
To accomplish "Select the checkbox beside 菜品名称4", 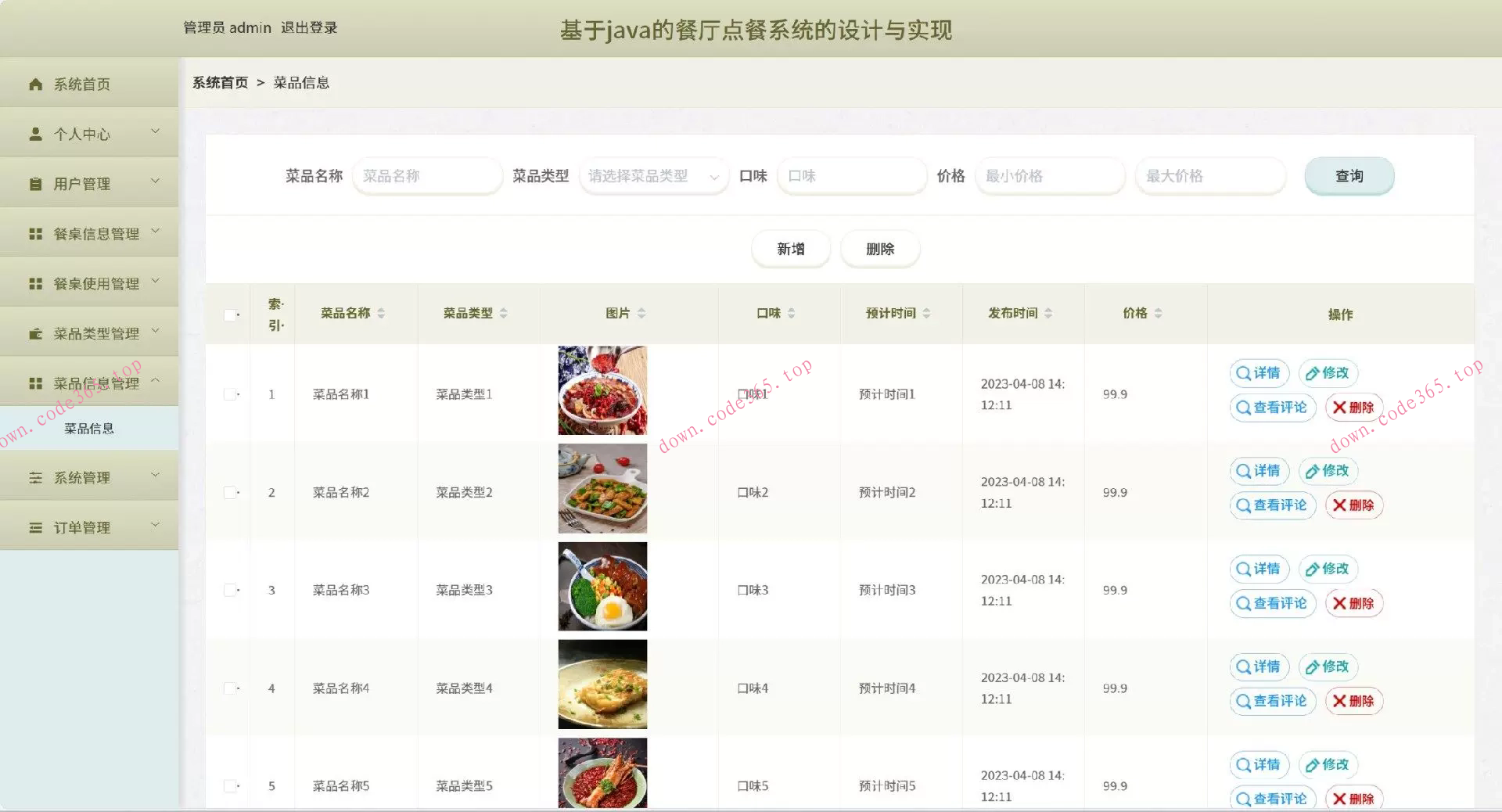I will tap(231, 688).
